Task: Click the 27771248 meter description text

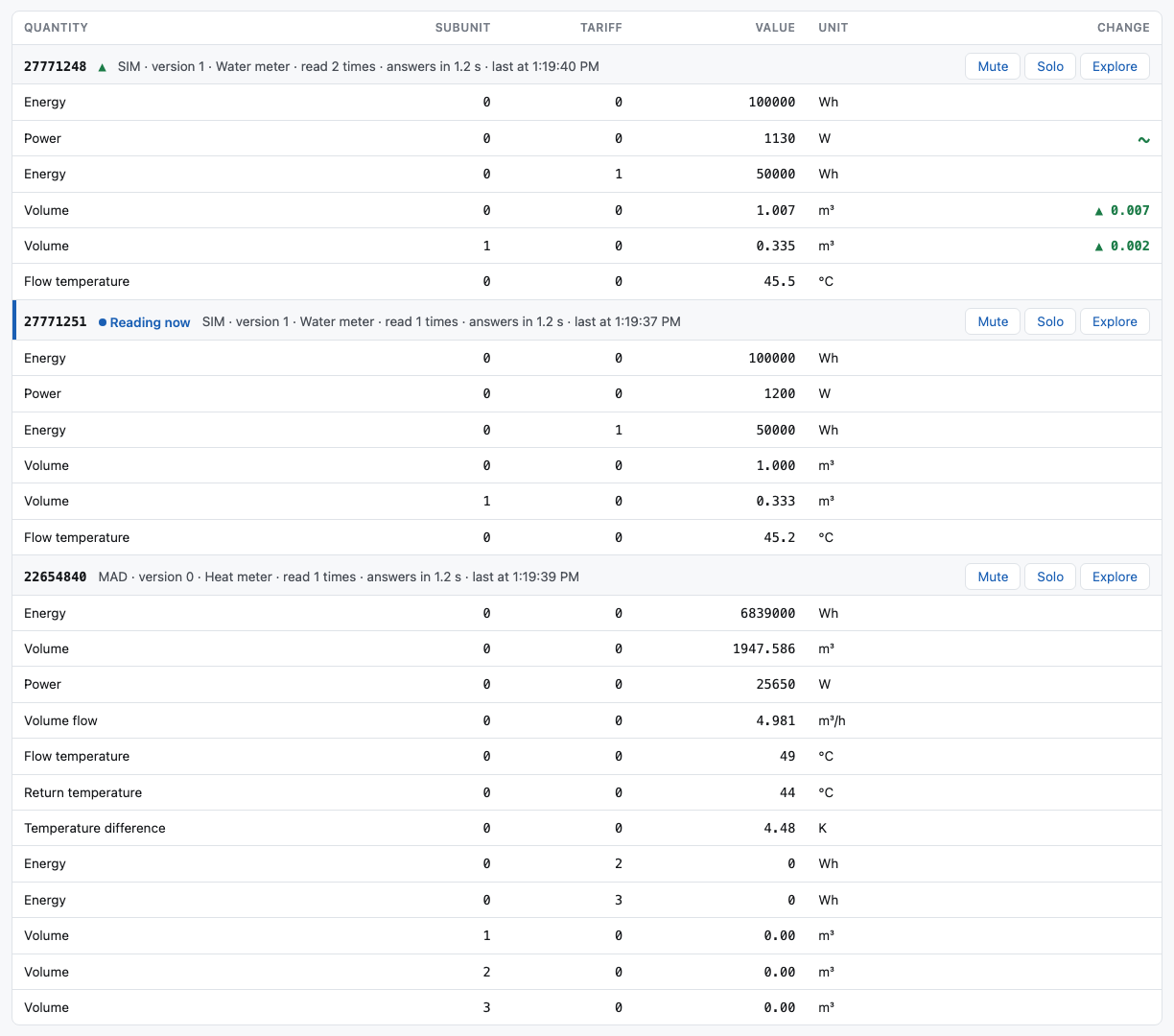Action: tap(359, 66)
